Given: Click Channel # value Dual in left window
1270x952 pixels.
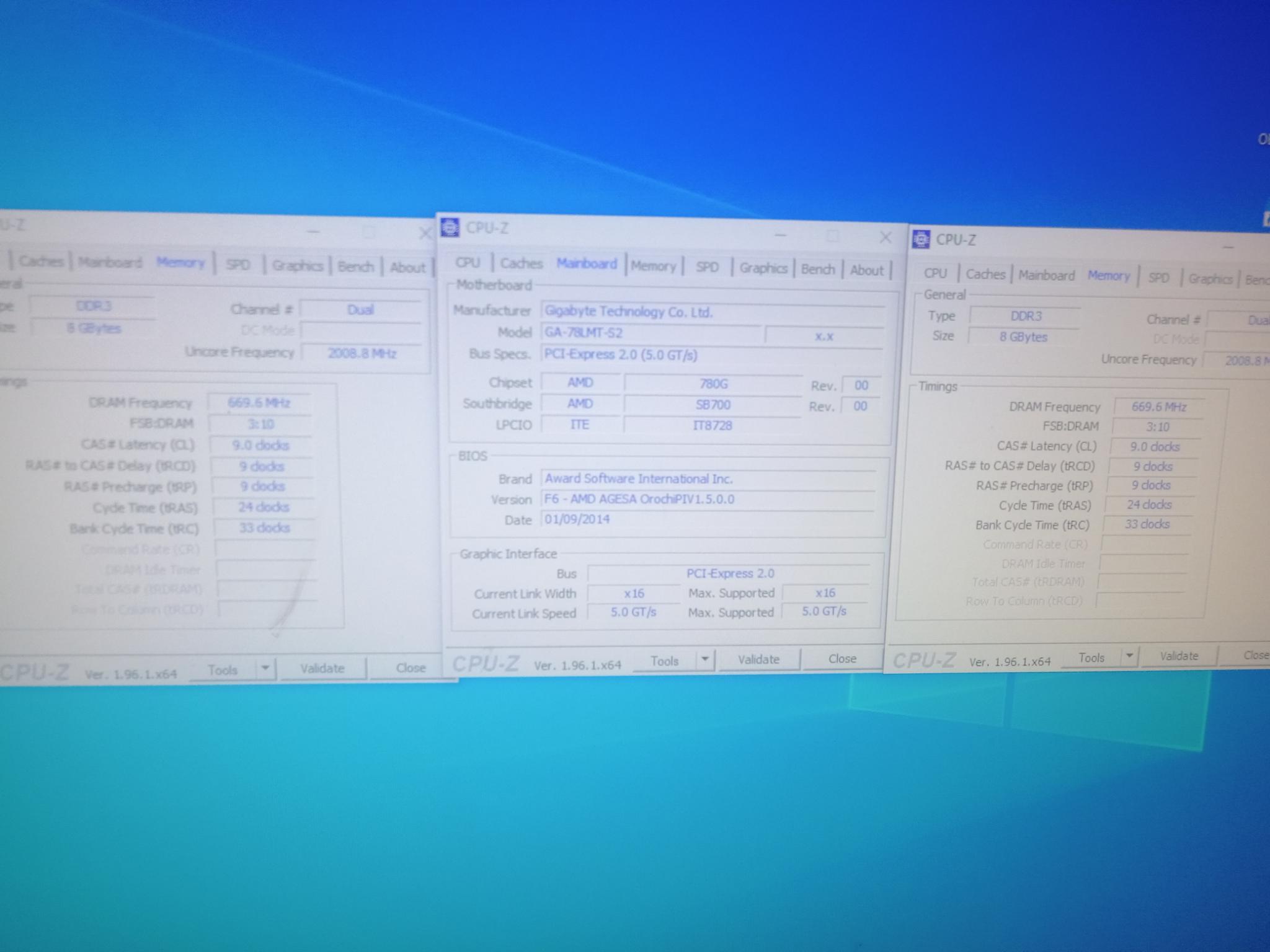Looking at the screenshot, I should tap(360, 310).
